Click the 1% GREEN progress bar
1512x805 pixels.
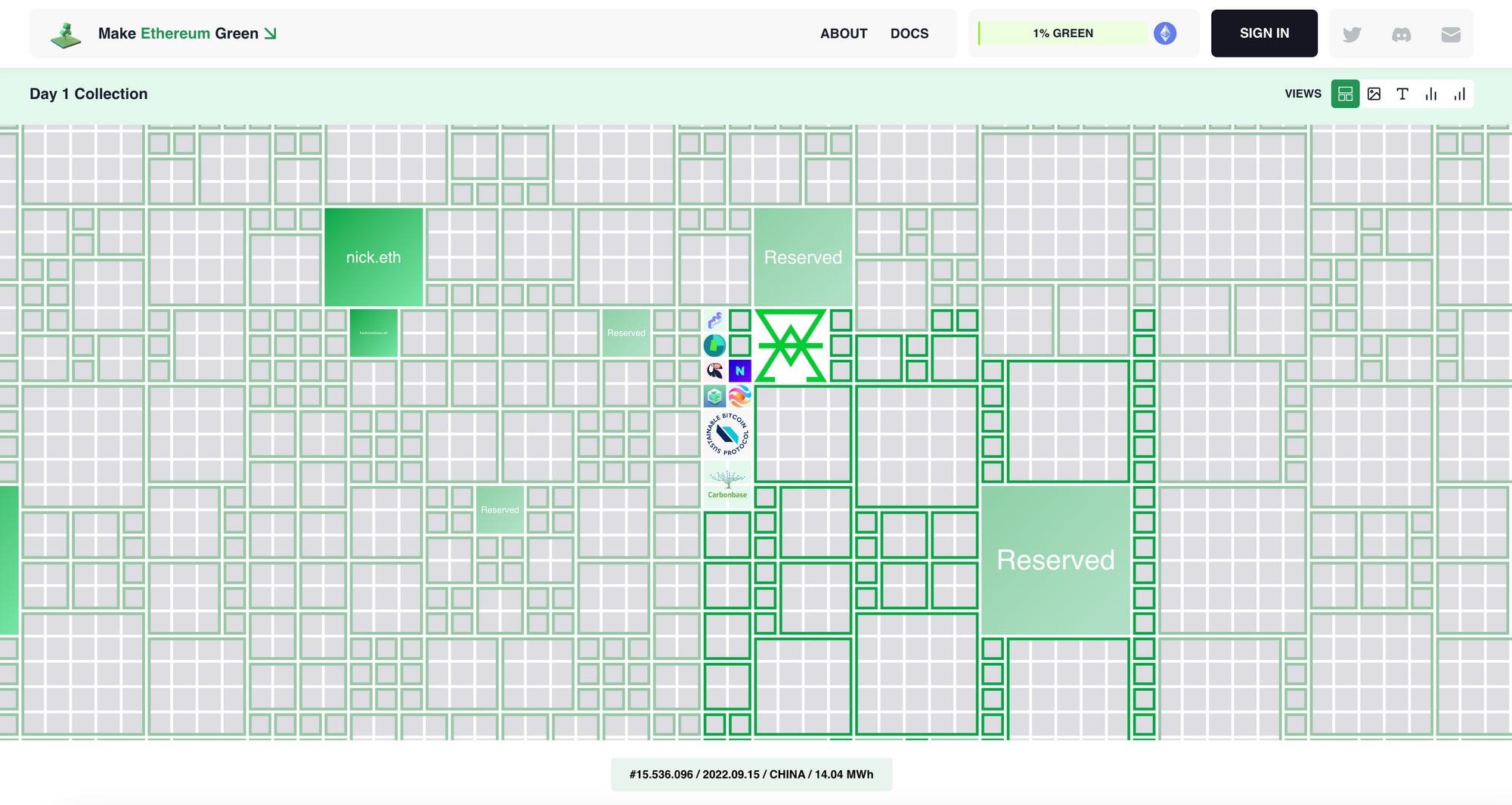1062,33
